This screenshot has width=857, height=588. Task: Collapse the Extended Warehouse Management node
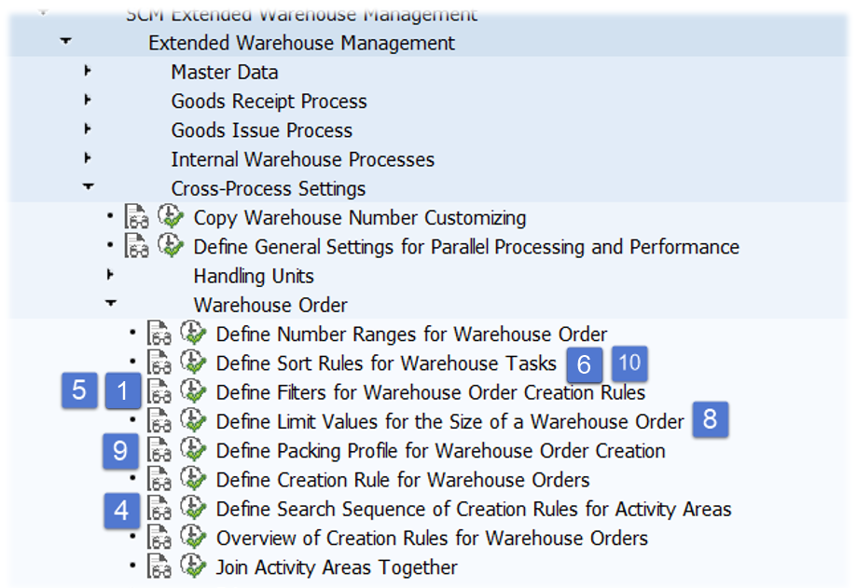[66, 41]
